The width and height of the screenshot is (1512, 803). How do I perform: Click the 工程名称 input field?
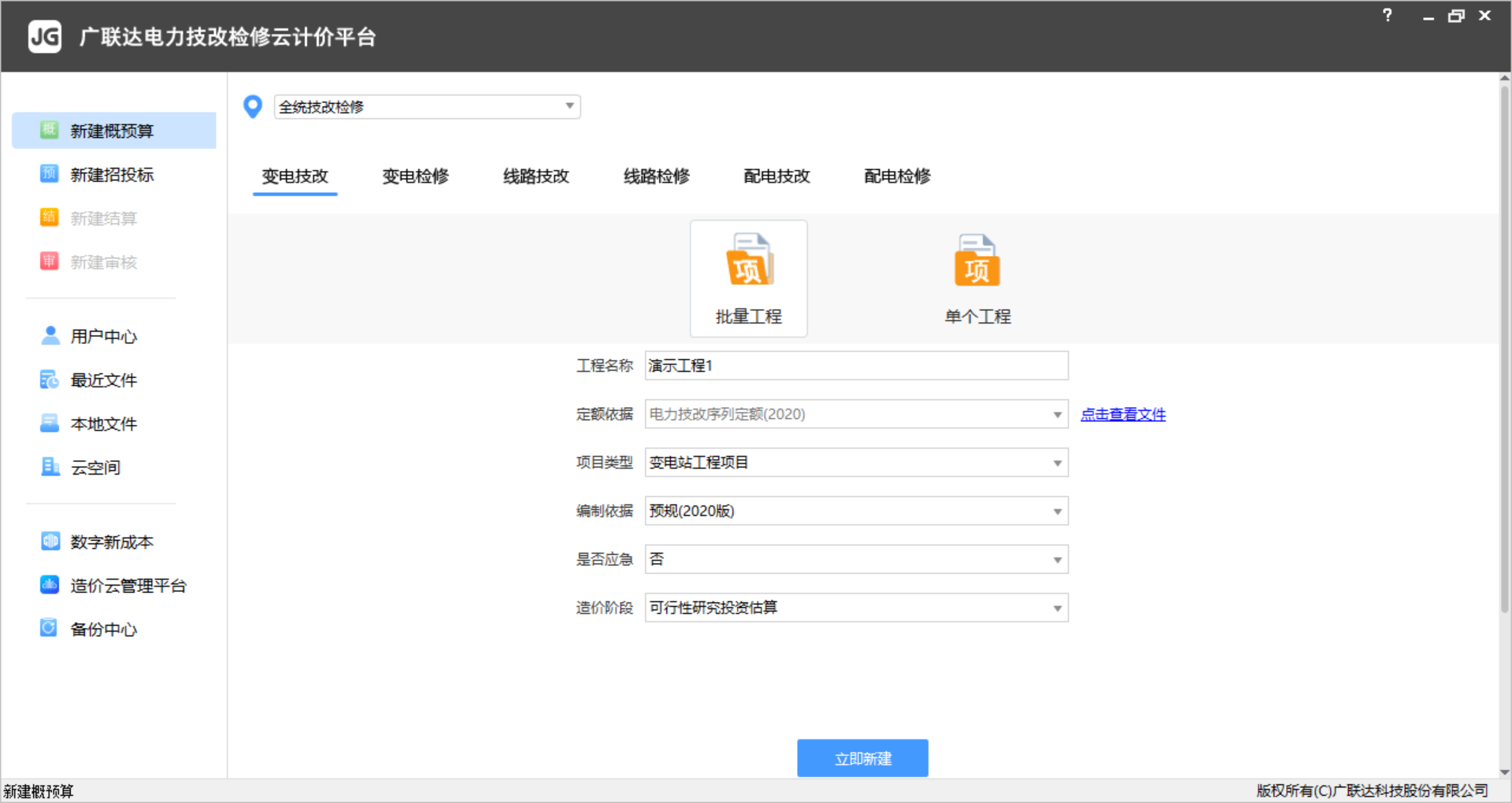coord(857,365)
